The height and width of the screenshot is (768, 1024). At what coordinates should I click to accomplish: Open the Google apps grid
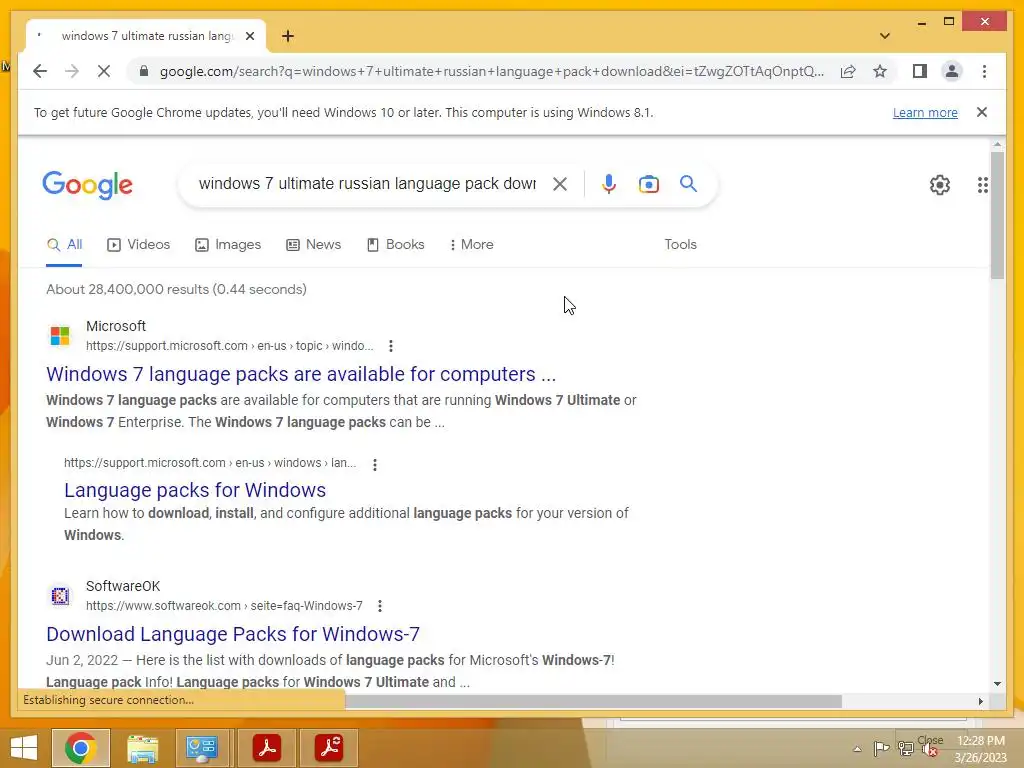pos(982,185)
